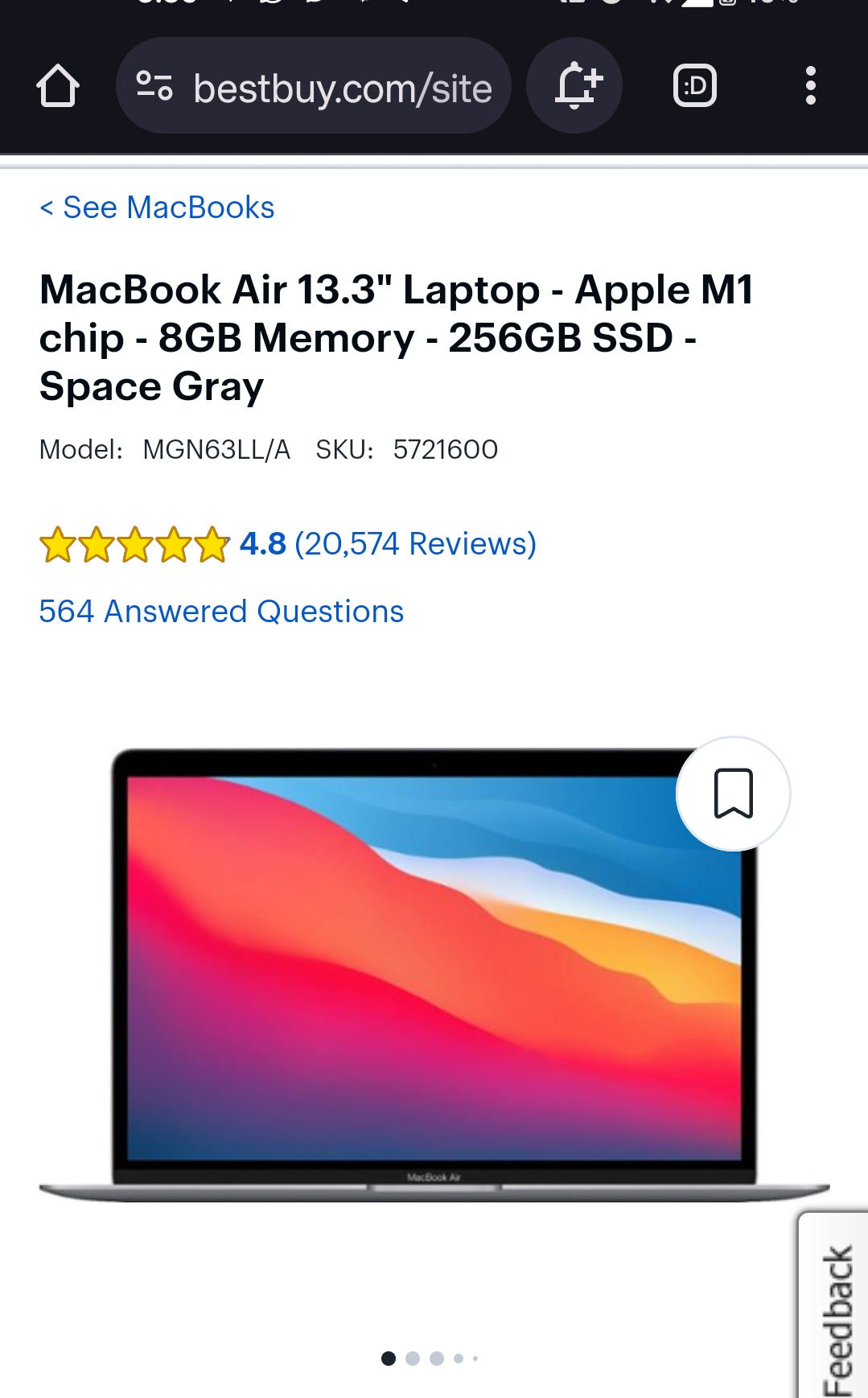
Task: Select the second carousel dot
Action: [413, 1359]
